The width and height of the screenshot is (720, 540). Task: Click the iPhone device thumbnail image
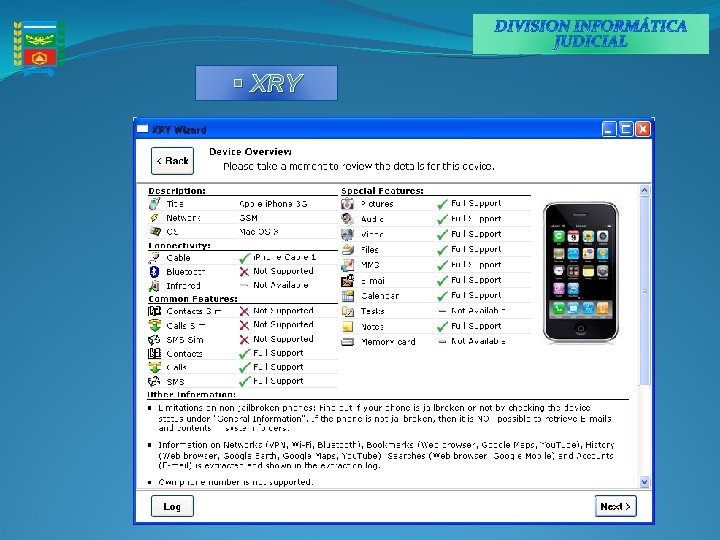[581, 273]
